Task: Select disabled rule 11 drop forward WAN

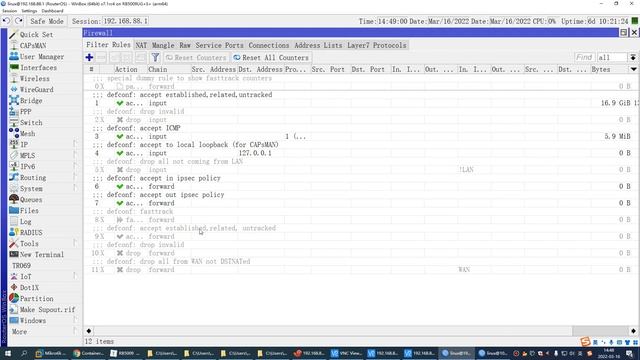Action: [361, 270]
